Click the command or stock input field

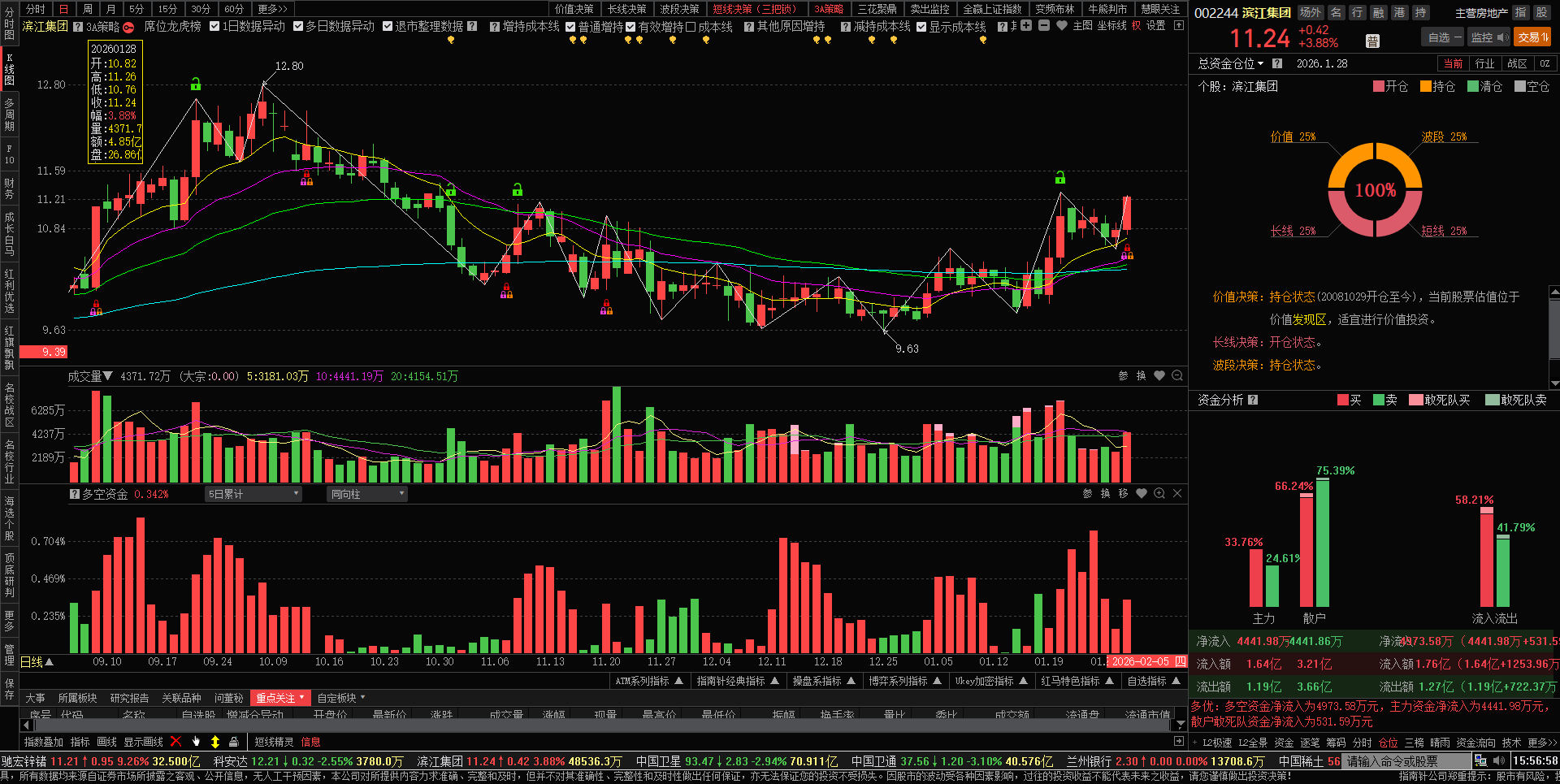(x=1407, y=761)
